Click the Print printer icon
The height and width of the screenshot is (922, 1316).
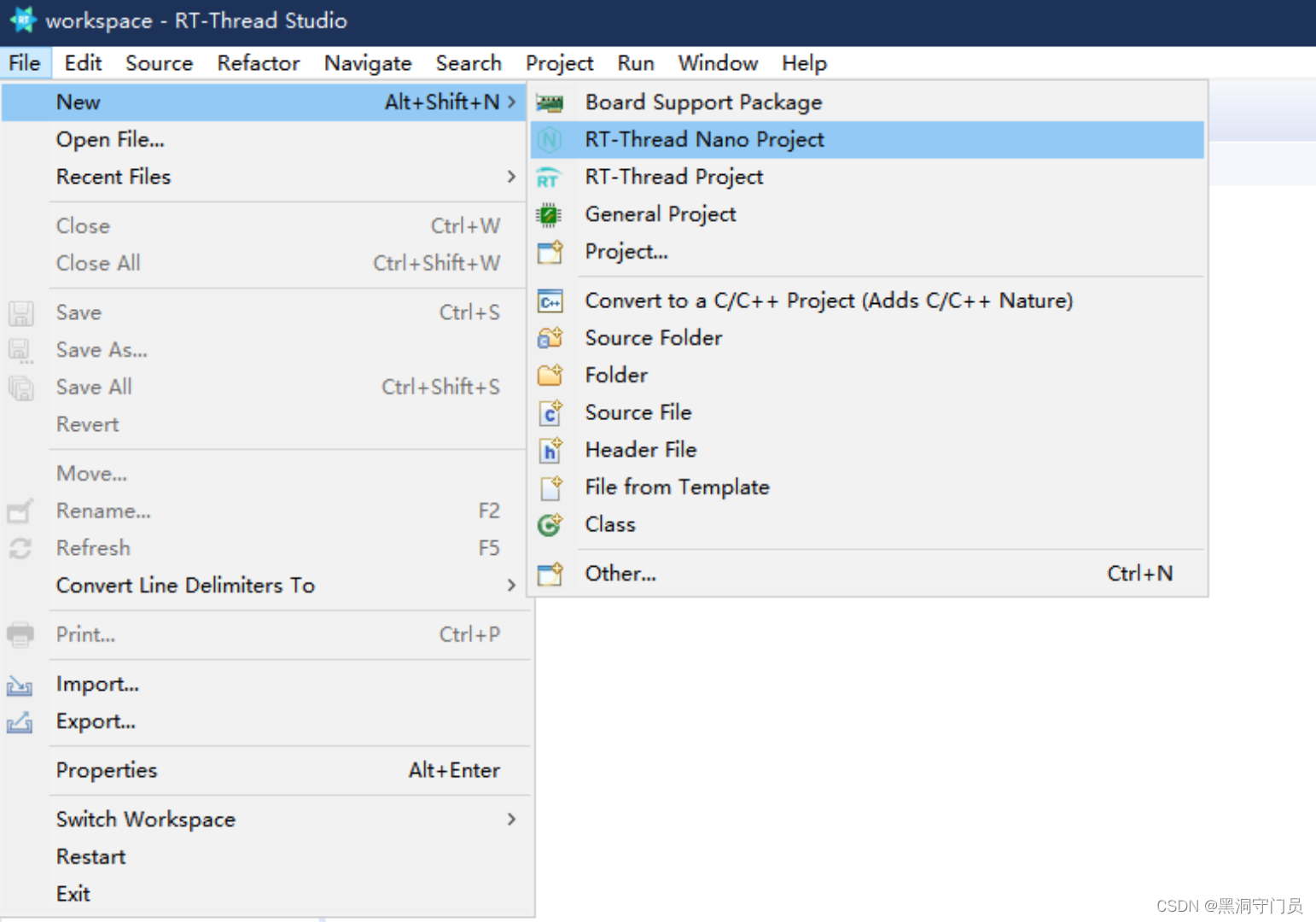coord(20,635)
